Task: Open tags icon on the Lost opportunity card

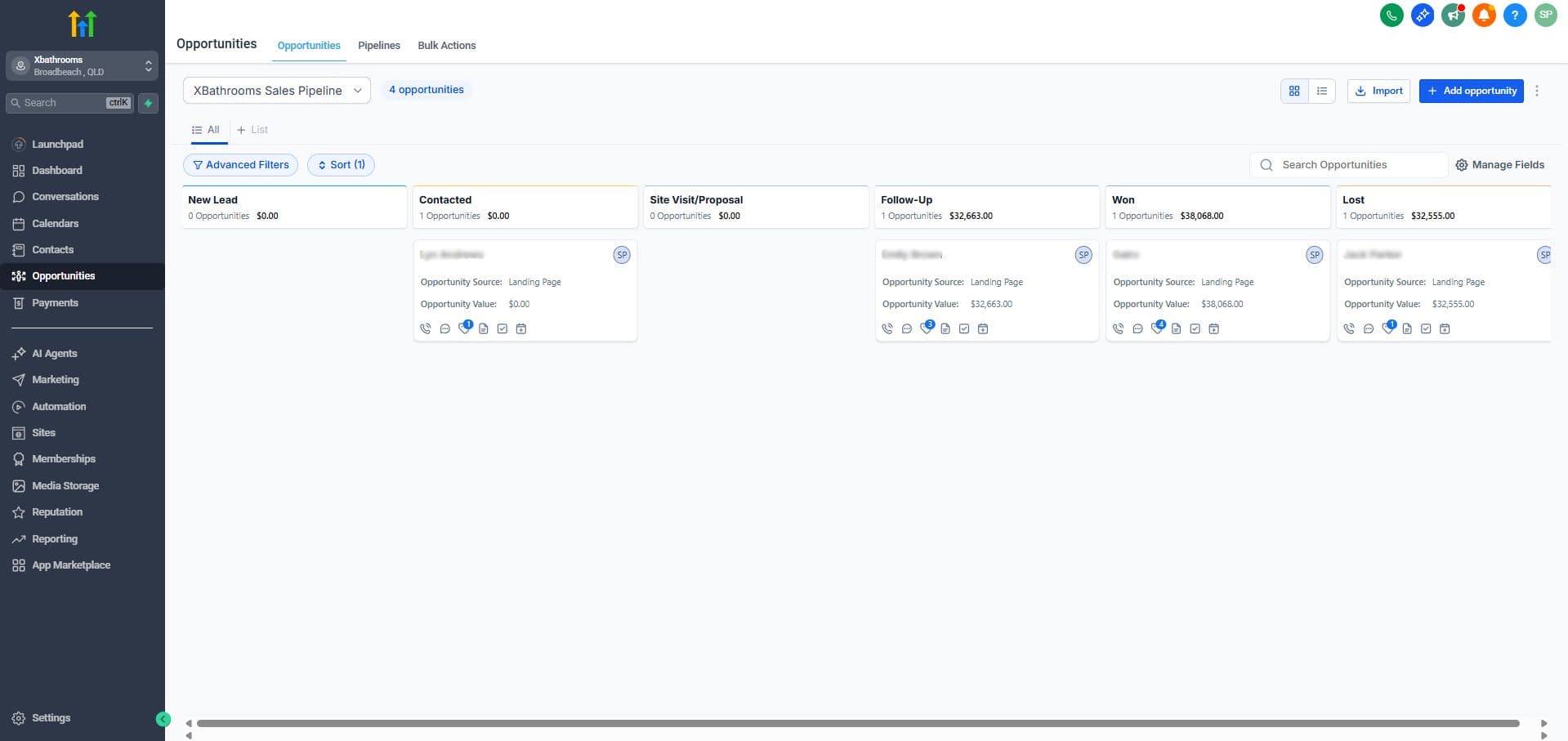Action: [1388, 328]
